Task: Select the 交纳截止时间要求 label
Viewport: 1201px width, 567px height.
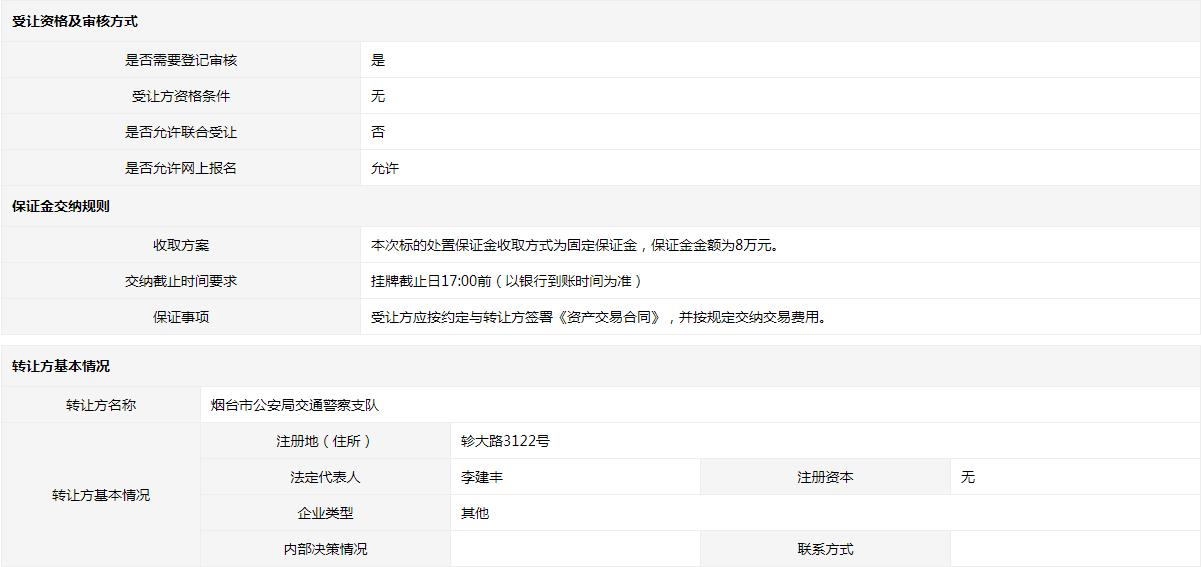Action: (181, 281)
